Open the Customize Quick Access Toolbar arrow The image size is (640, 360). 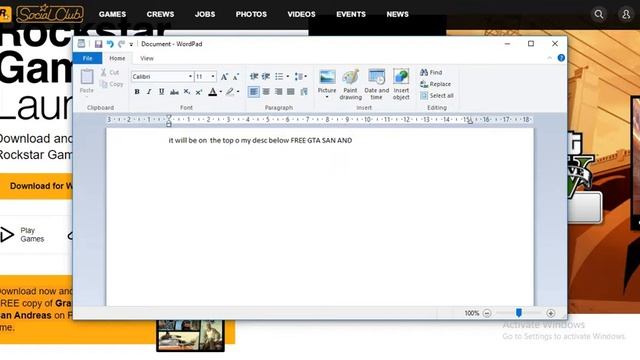131,44
